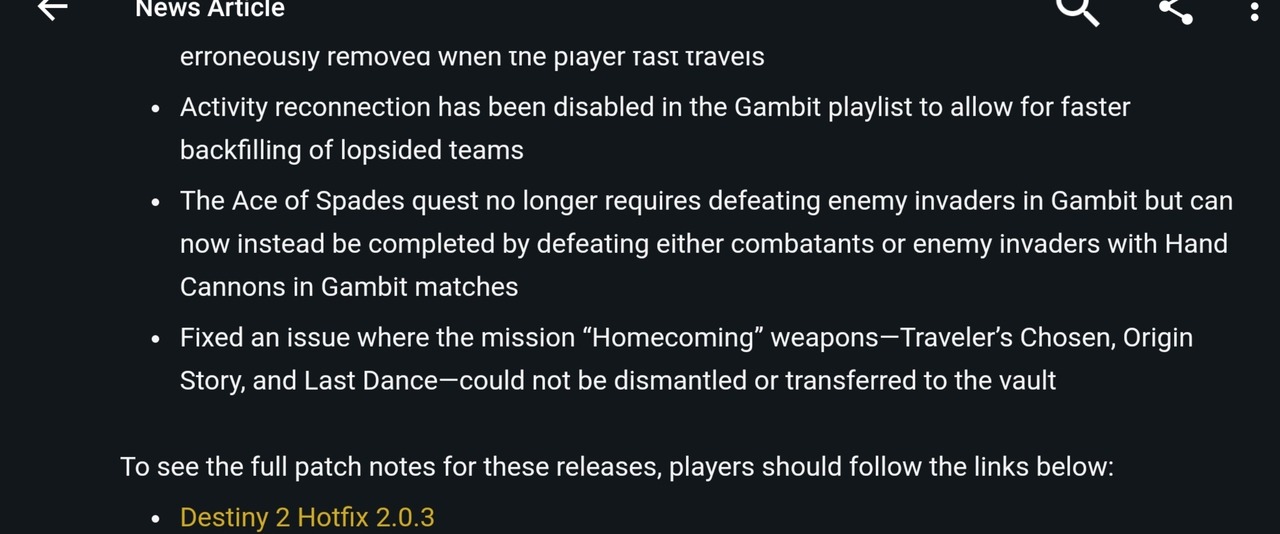Click the phrase 'backfilling of lopsided teams'
Screen dimensions: 1280x534
pos(352,150)
